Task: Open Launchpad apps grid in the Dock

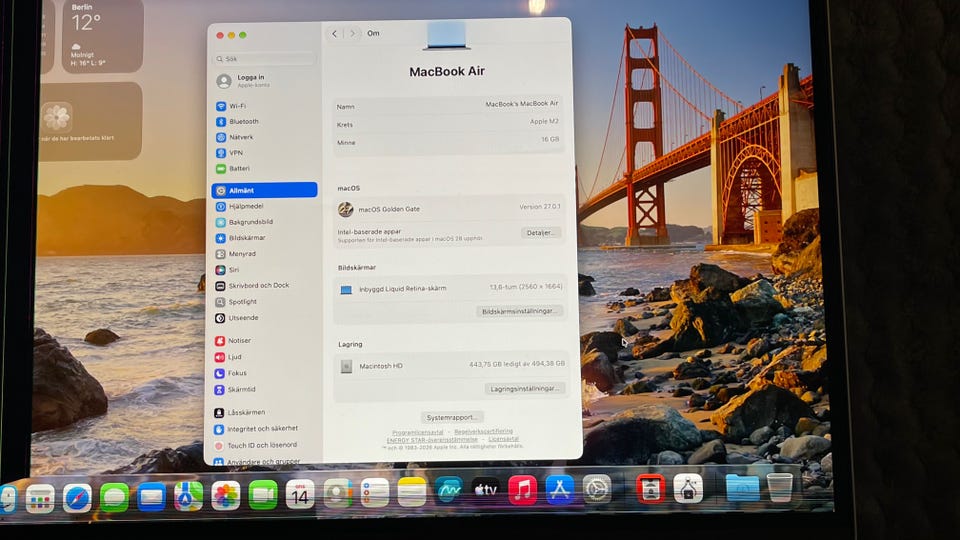Action: (x=40, y=500)
